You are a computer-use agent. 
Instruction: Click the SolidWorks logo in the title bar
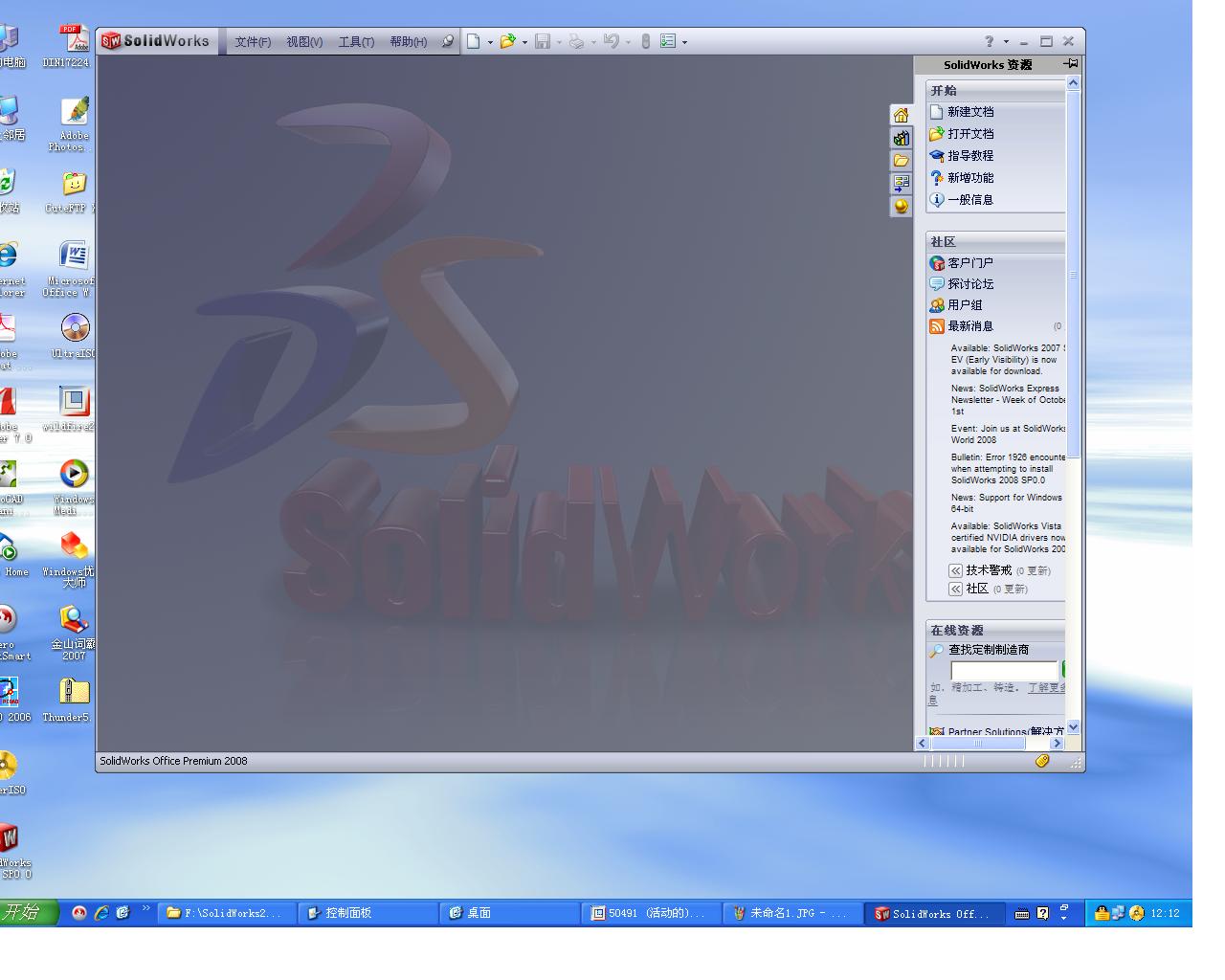tap(156, 41)
